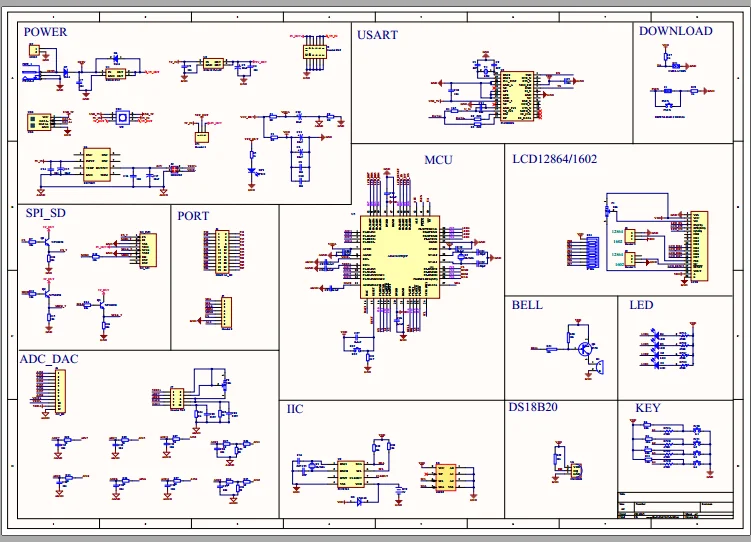Select the orange-bordered chip in IIC section

[x=446, y=478]
